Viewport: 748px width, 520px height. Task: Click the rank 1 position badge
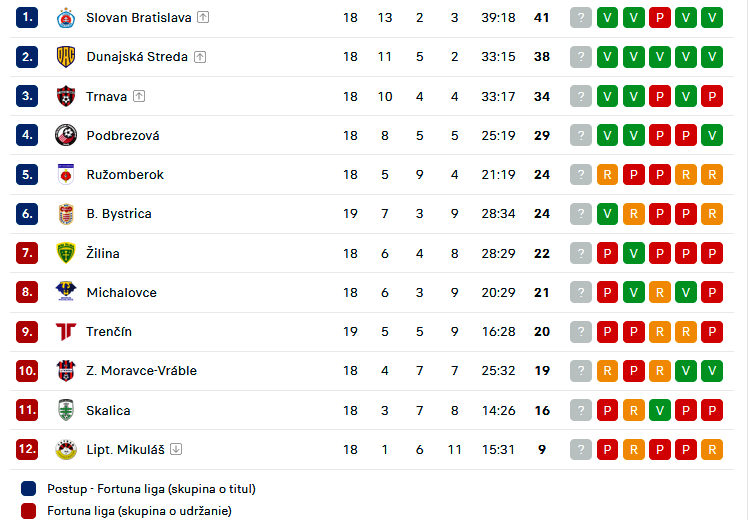(27, 18)
